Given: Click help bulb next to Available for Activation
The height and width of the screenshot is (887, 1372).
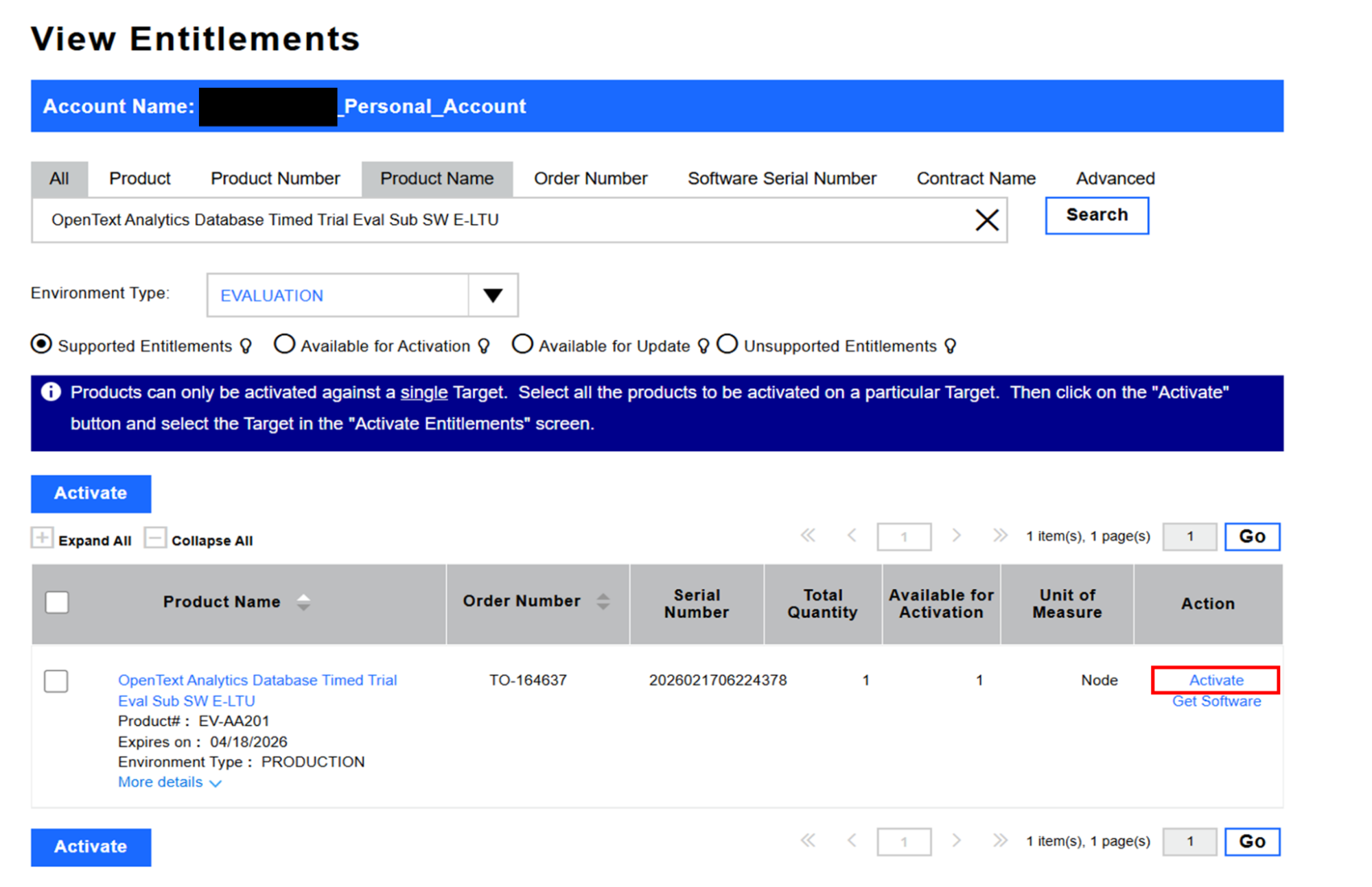Looking at the screenshot, I should [x=484, y=346].
